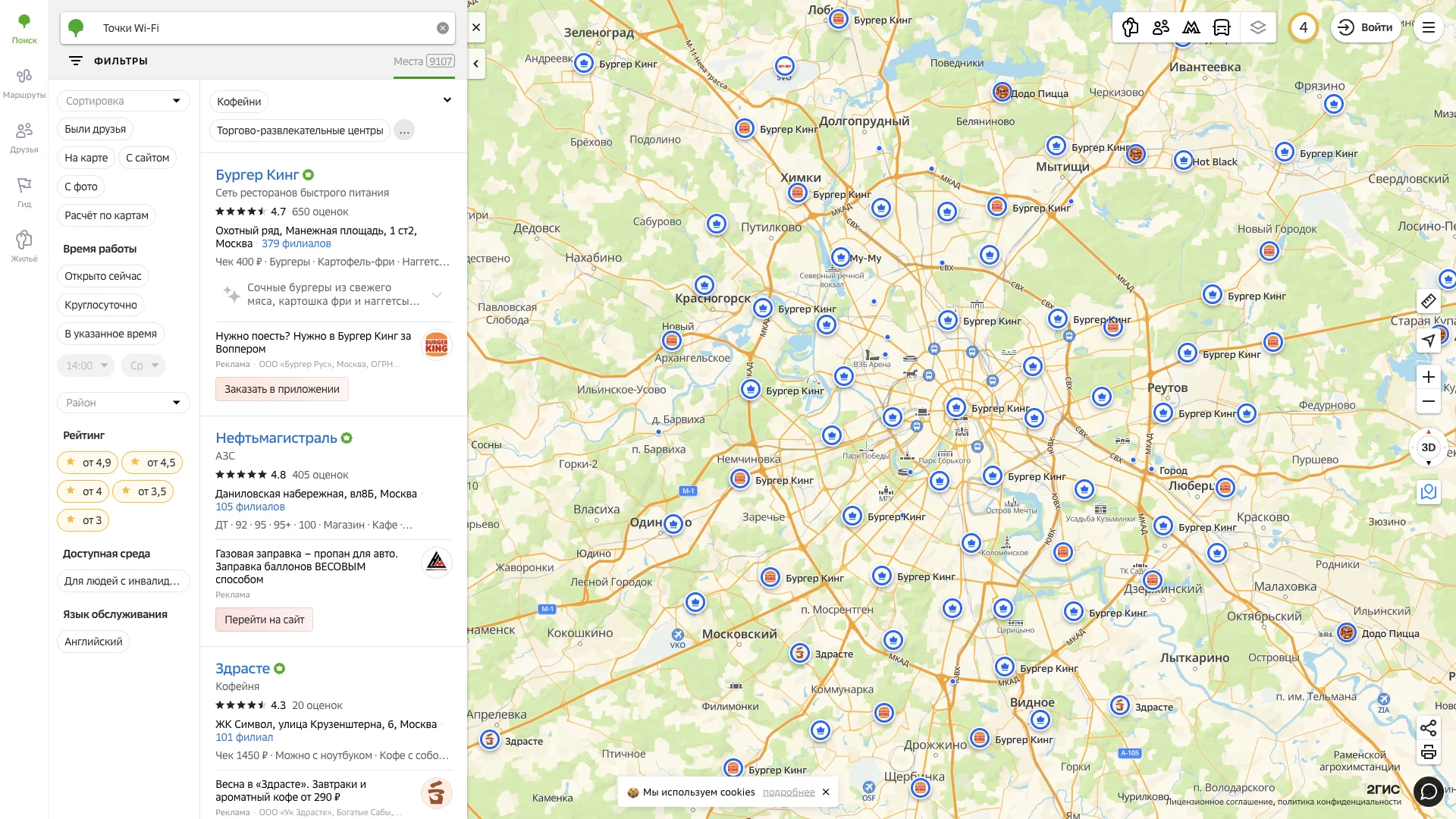Image resolution: width=1456 pixels, height=819 pixels.
Task: Expand the category chips chevron beside Кофейни
Action: tap(447, 100)
